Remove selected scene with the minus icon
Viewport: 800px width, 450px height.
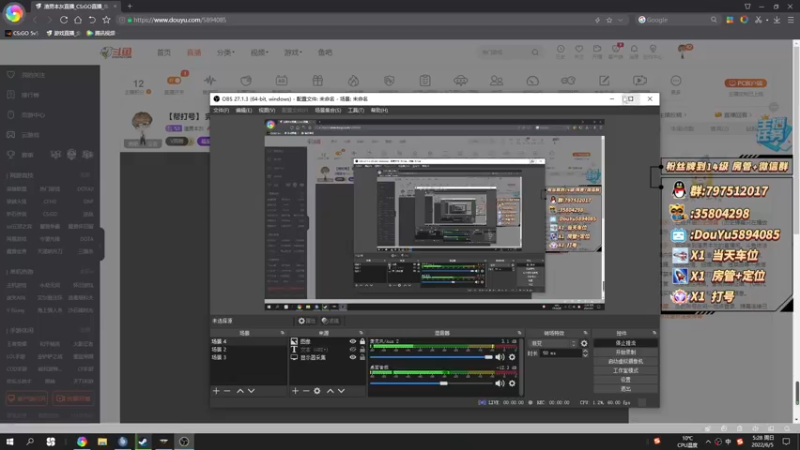pos(228,391)
